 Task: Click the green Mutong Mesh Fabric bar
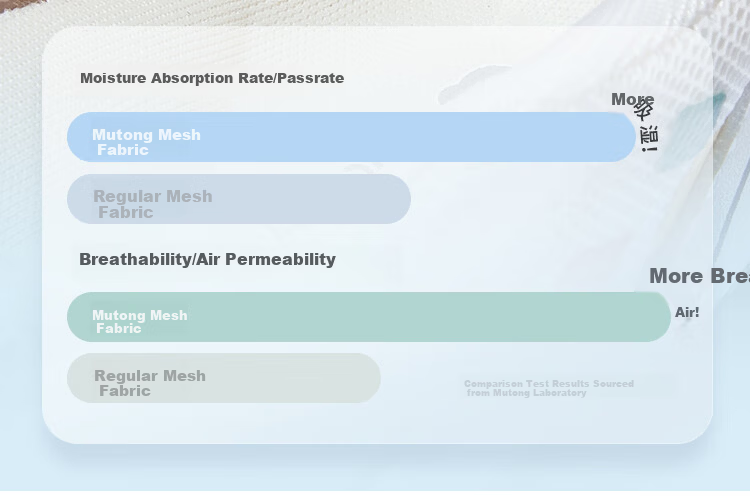click(x=369, y=317)
